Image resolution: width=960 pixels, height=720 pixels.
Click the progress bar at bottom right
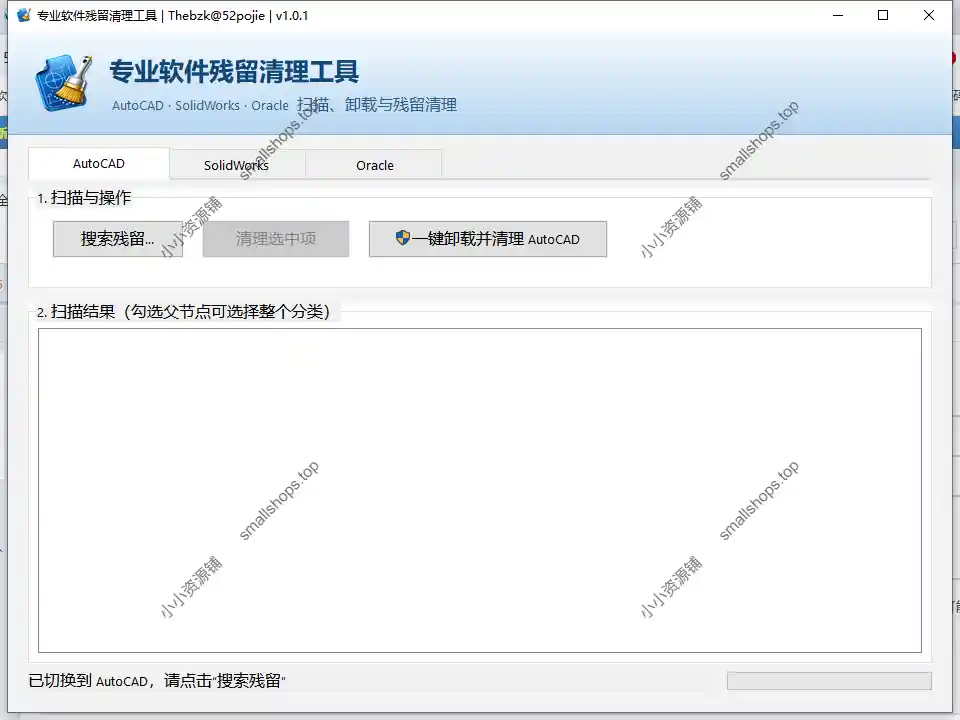click(829, 681)
